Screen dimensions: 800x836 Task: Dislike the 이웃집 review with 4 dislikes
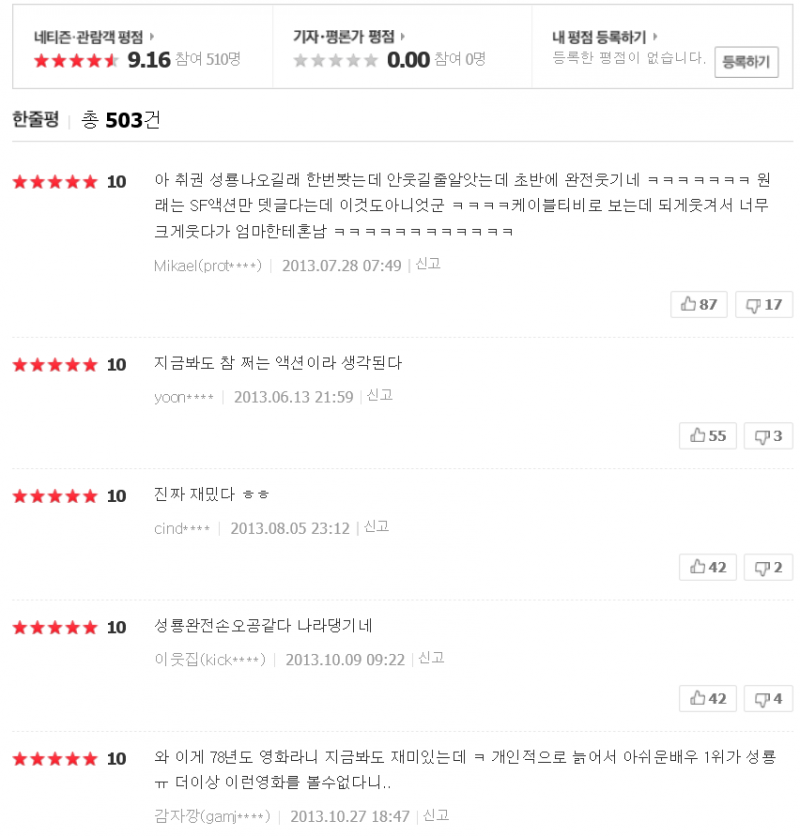tap(768, 698)
